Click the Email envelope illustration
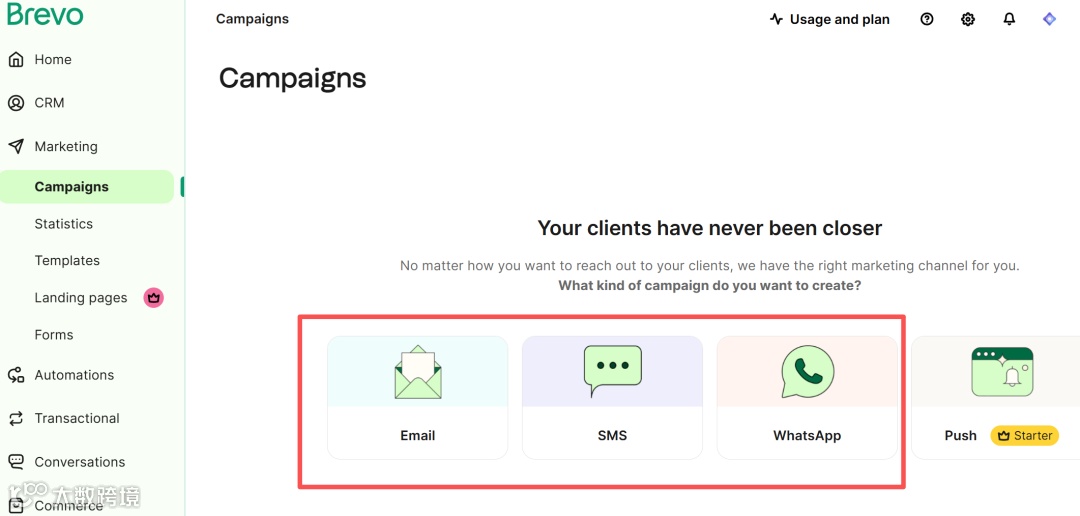Image resolution: width=1080 pixels, height=516 pixels. coord(418,372)
